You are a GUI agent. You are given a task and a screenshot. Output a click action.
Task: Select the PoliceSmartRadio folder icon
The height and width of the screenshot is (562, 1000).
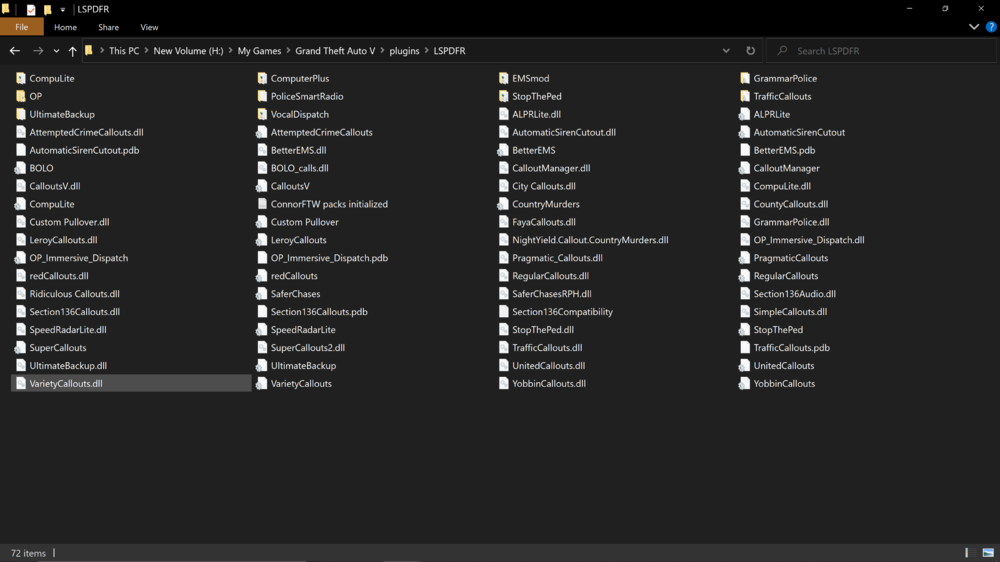point(262,96)
